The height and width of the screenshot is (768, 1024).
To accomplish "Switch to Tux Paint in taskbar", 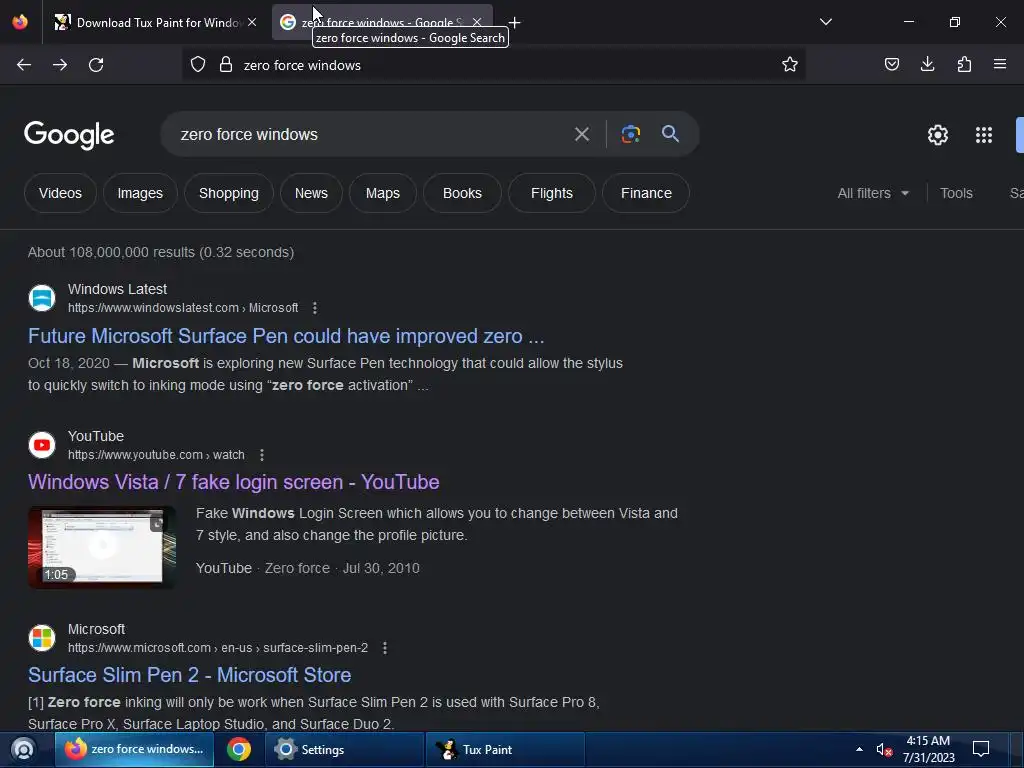I will click(x=505, y=749).
